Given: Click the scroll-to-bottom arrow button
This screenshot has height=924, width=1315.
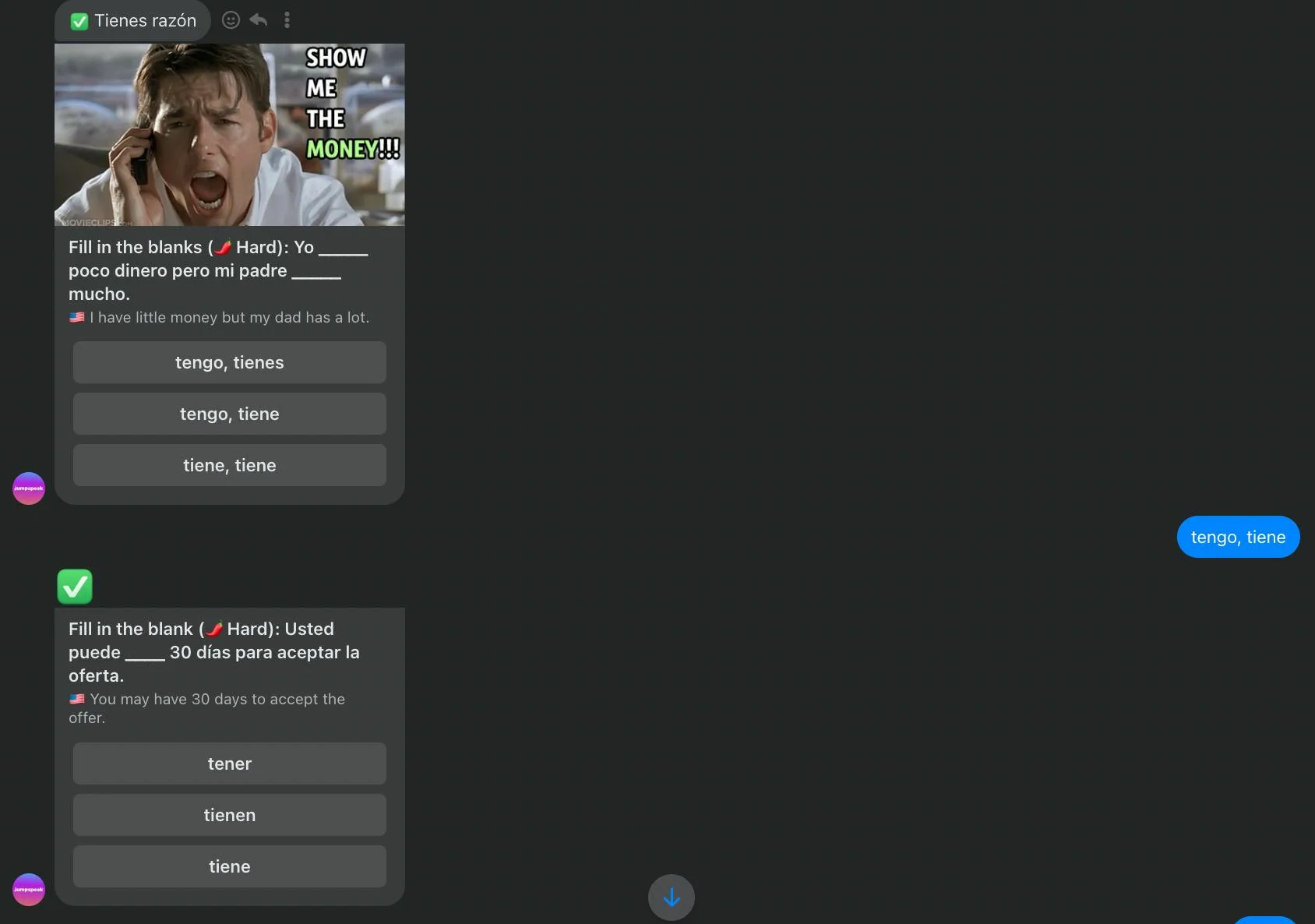Looking at the screenshot, I should (672, 898).
